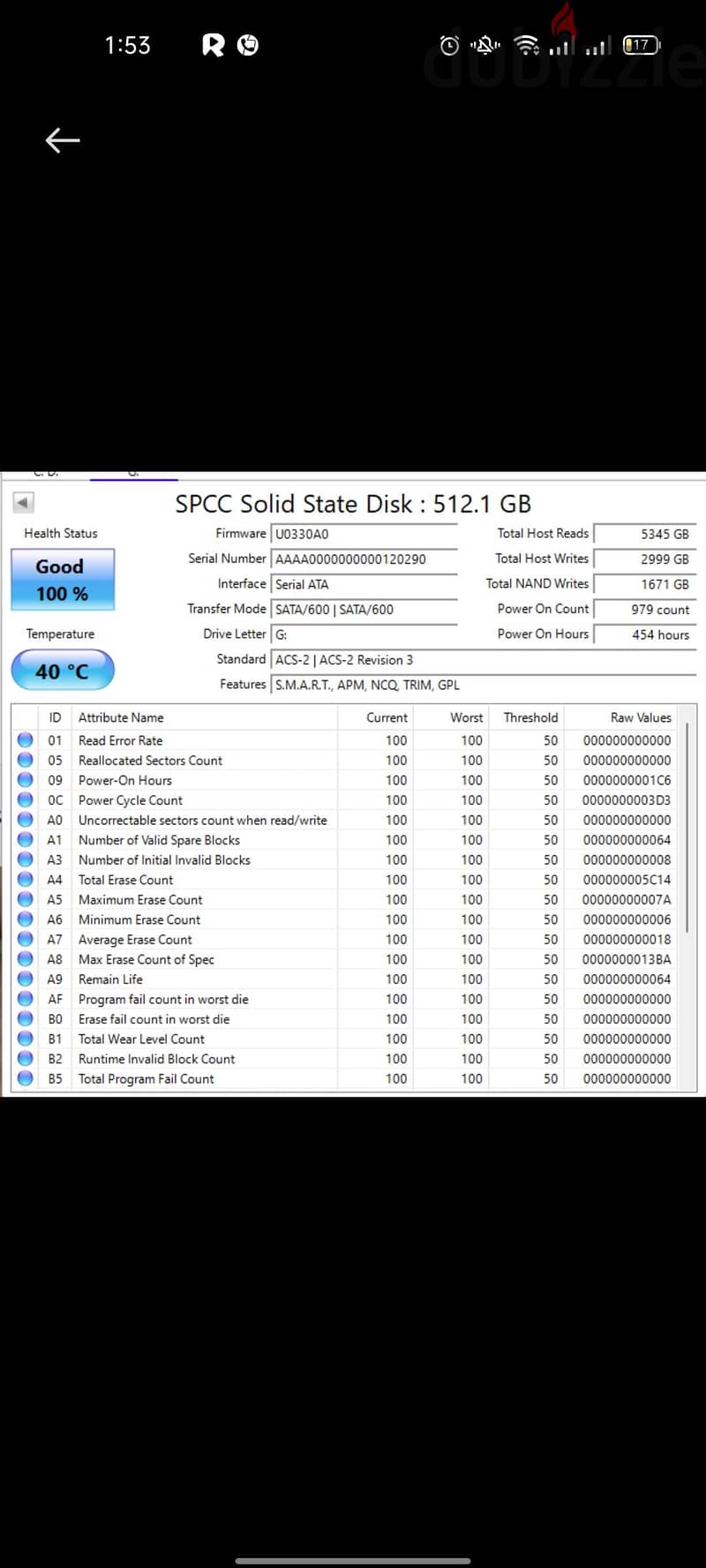Select the Total Wear Level Count attribute name
The width and height of the screenshot is (706, 1568).
pos(141,1039)
